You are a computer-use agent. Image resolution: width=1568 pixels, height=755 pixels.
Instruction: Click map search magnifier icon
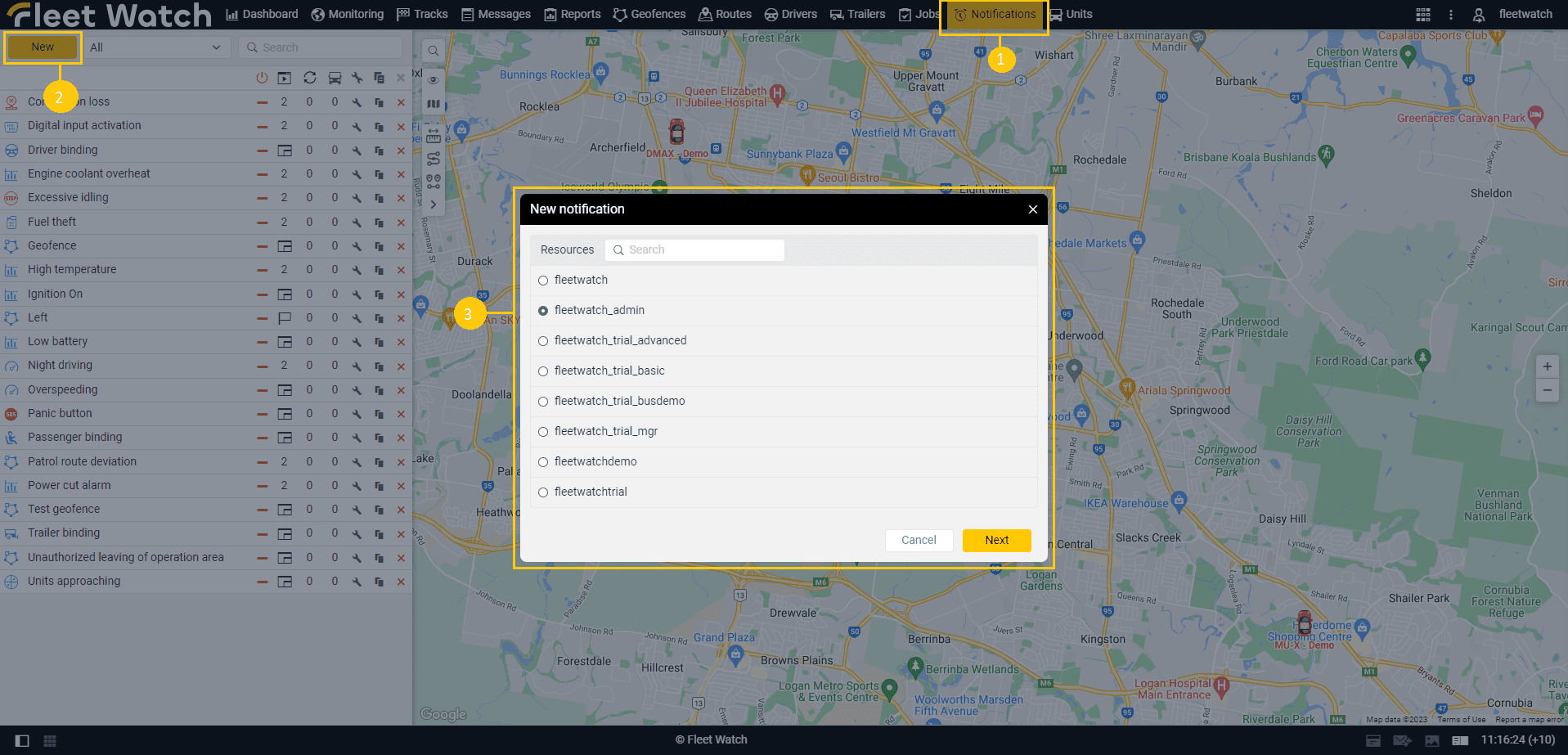[434, 51]
